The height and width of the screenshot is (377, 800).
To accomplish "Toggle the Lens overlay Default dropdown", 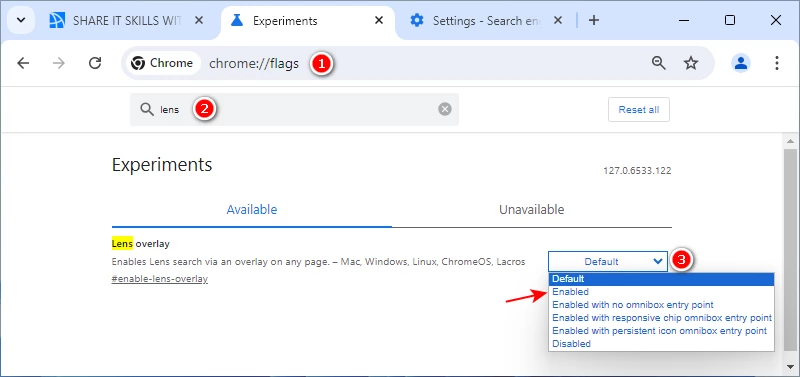I will tap(608, 262).
